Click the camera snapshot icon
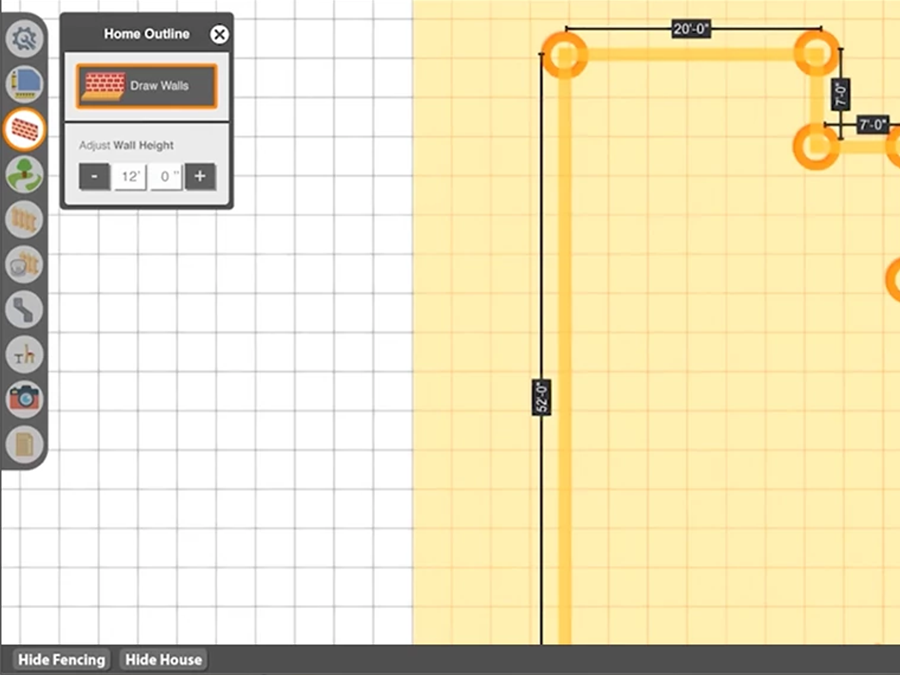This screenshot has width=900, height=675. coord(24,398)
